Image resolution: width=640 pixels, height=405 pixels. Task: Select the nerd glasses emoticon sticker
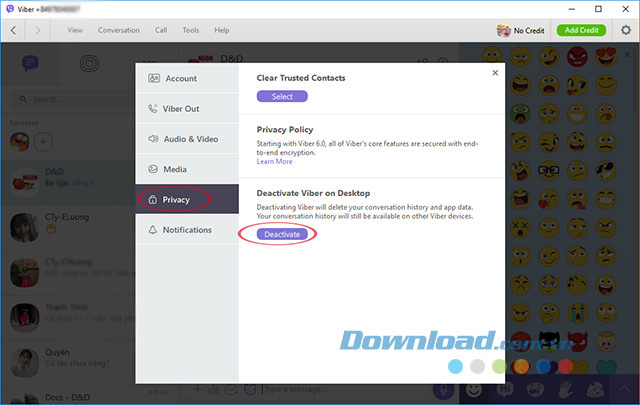(x=549, y=171)
